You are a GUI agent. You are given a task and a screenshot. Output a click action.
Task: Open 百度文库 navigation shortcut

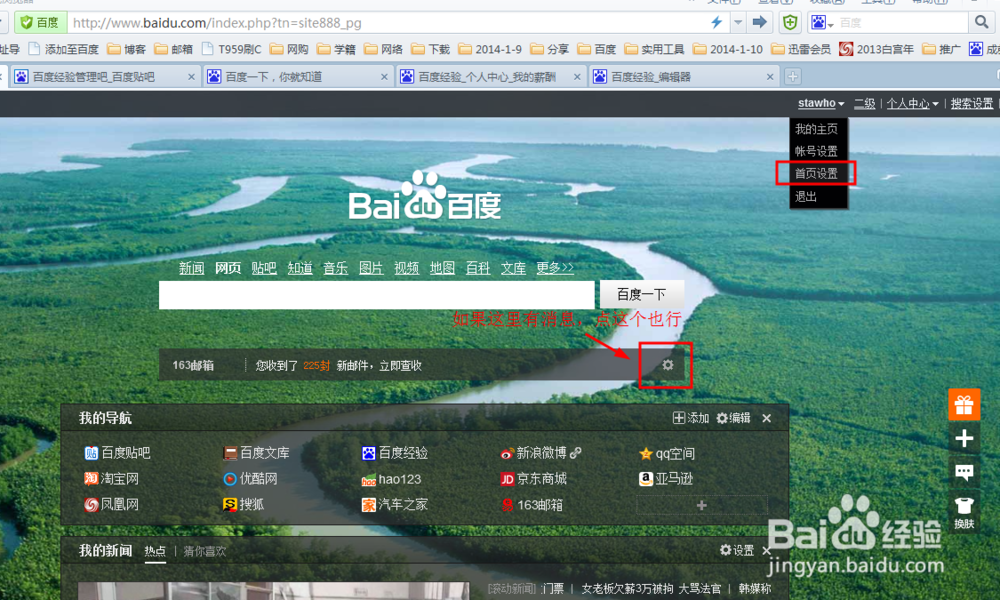click(256, 453)
